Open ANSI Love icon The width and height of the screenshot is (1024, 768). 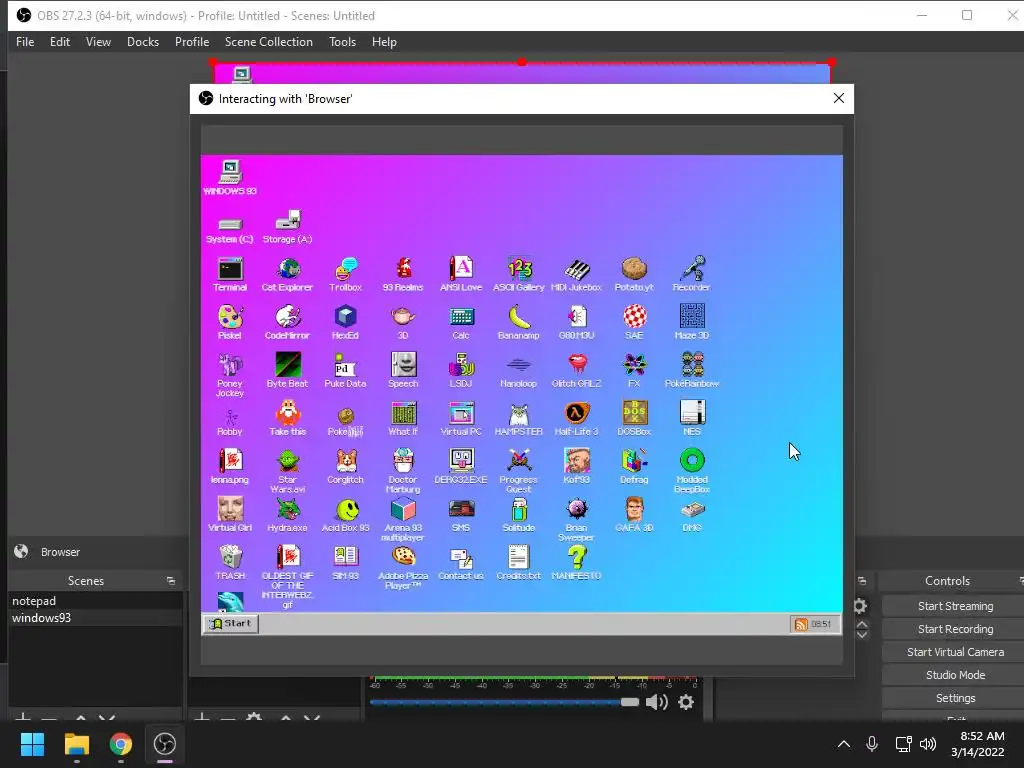tap(461, 274)
